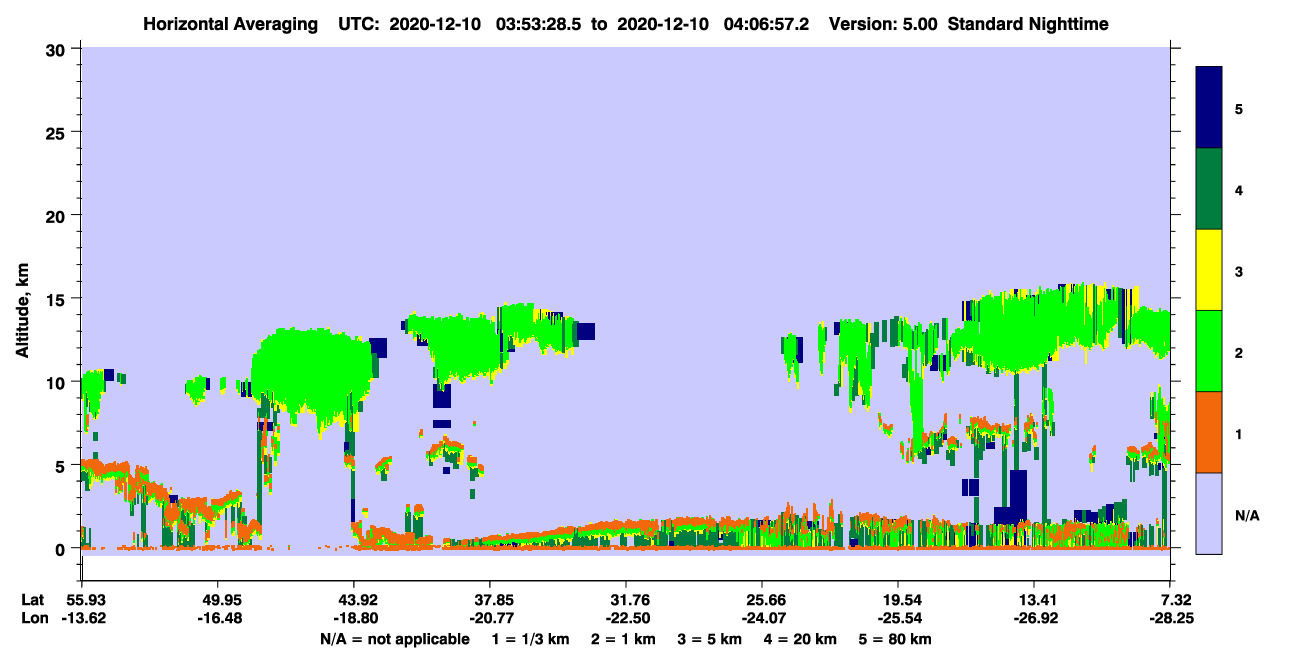Click the longitude value -22.50
Image resolution: width=1300 pixels, height=667 pixels.
tap(626, 619)
